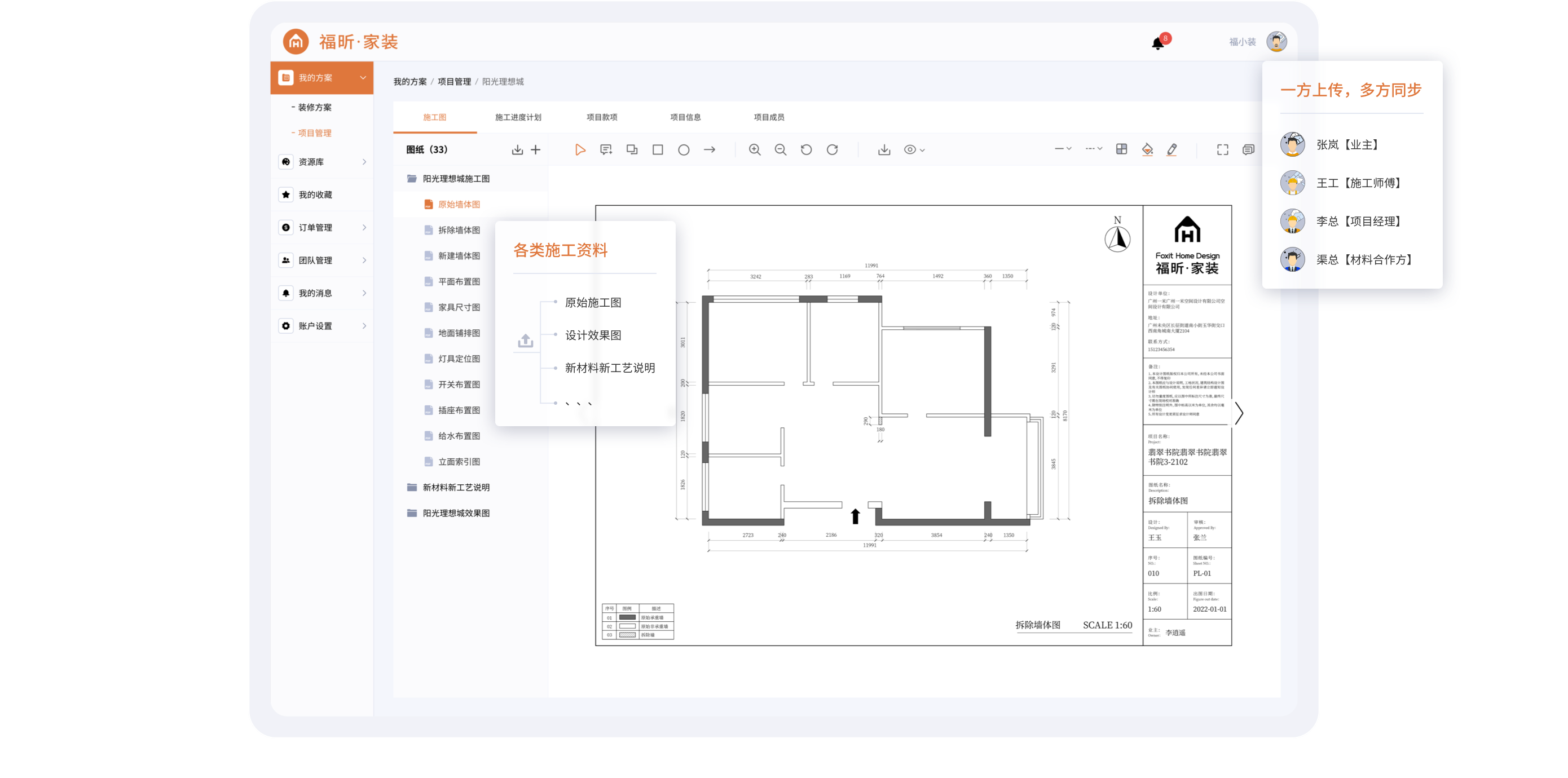Select 李总【项目经理】 member
1568x778 pixels.
coord(1344,222)
